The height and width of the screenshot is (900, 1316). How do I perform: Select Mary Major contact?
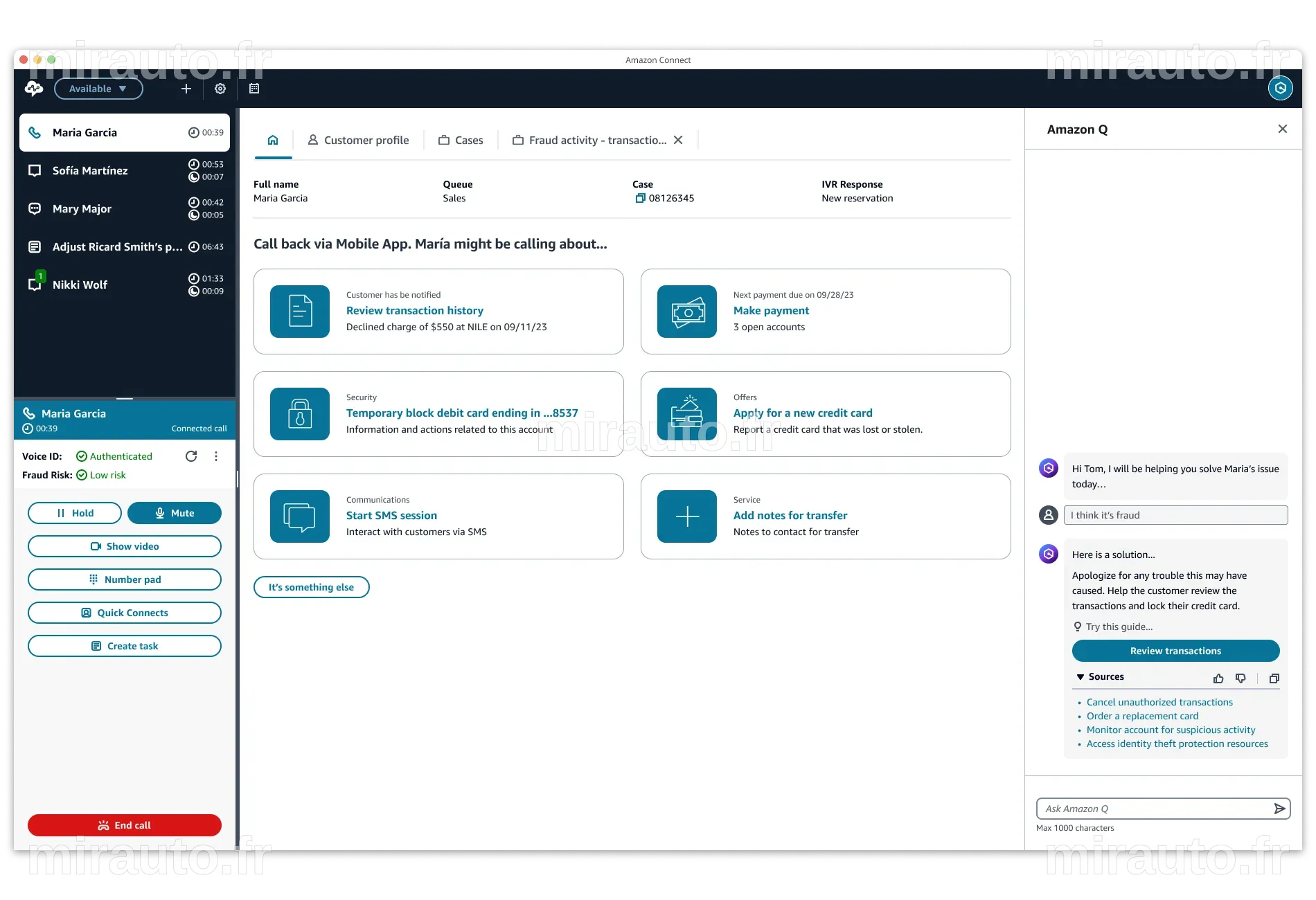tap(125, 208)
